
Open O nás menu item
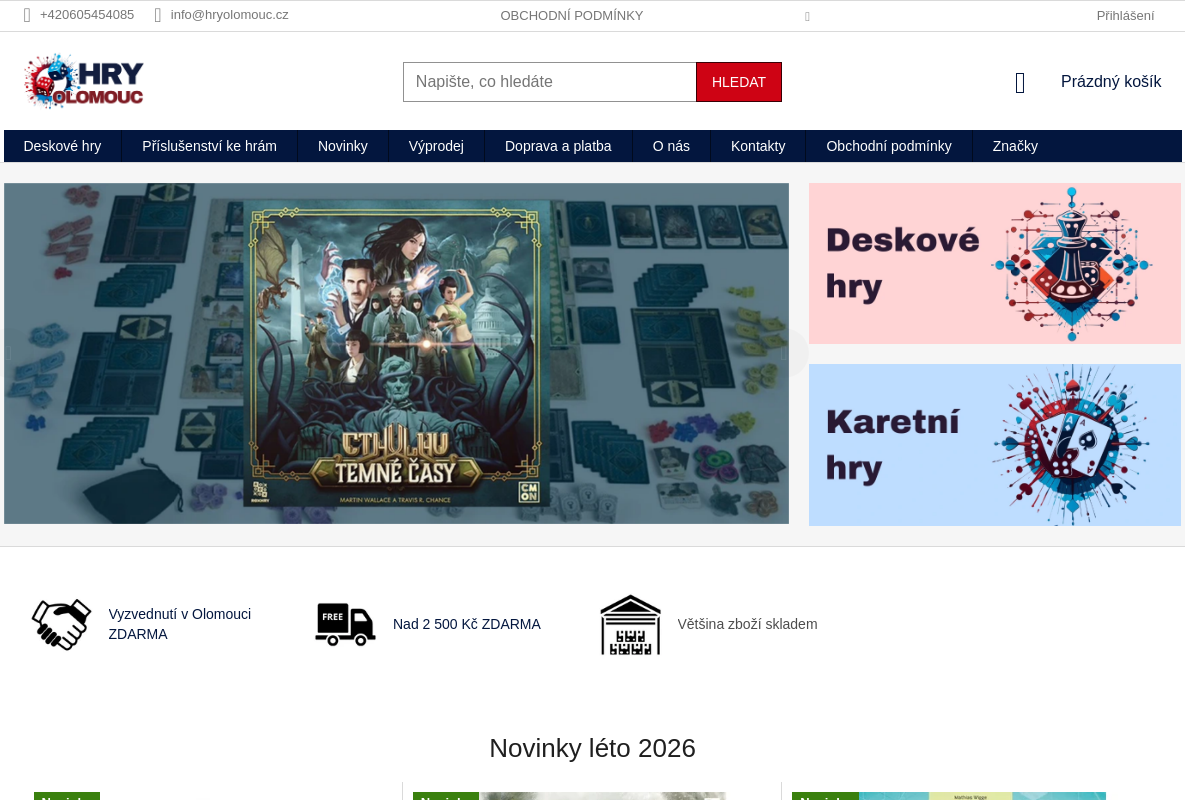click(671, 146)
